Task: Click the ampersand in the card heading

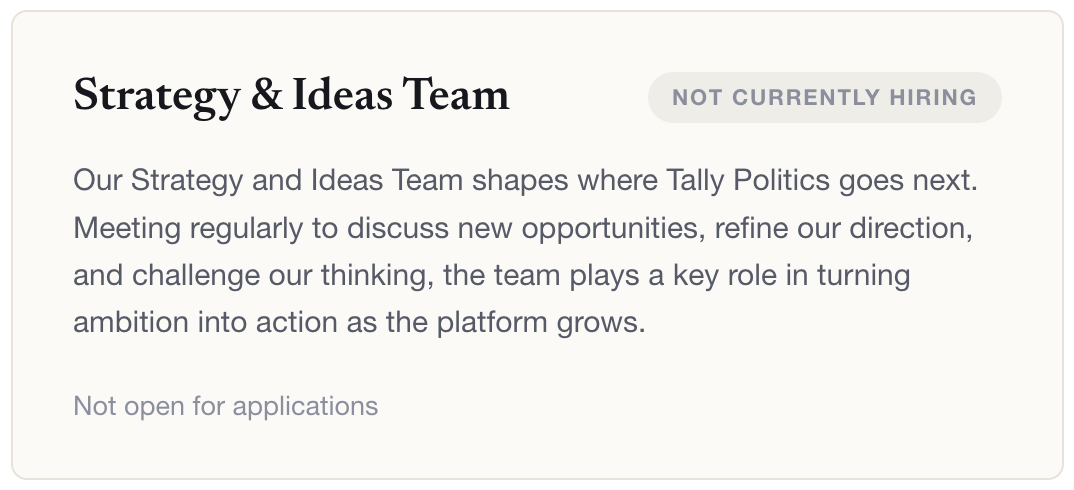Action: [x=267, y=95]
